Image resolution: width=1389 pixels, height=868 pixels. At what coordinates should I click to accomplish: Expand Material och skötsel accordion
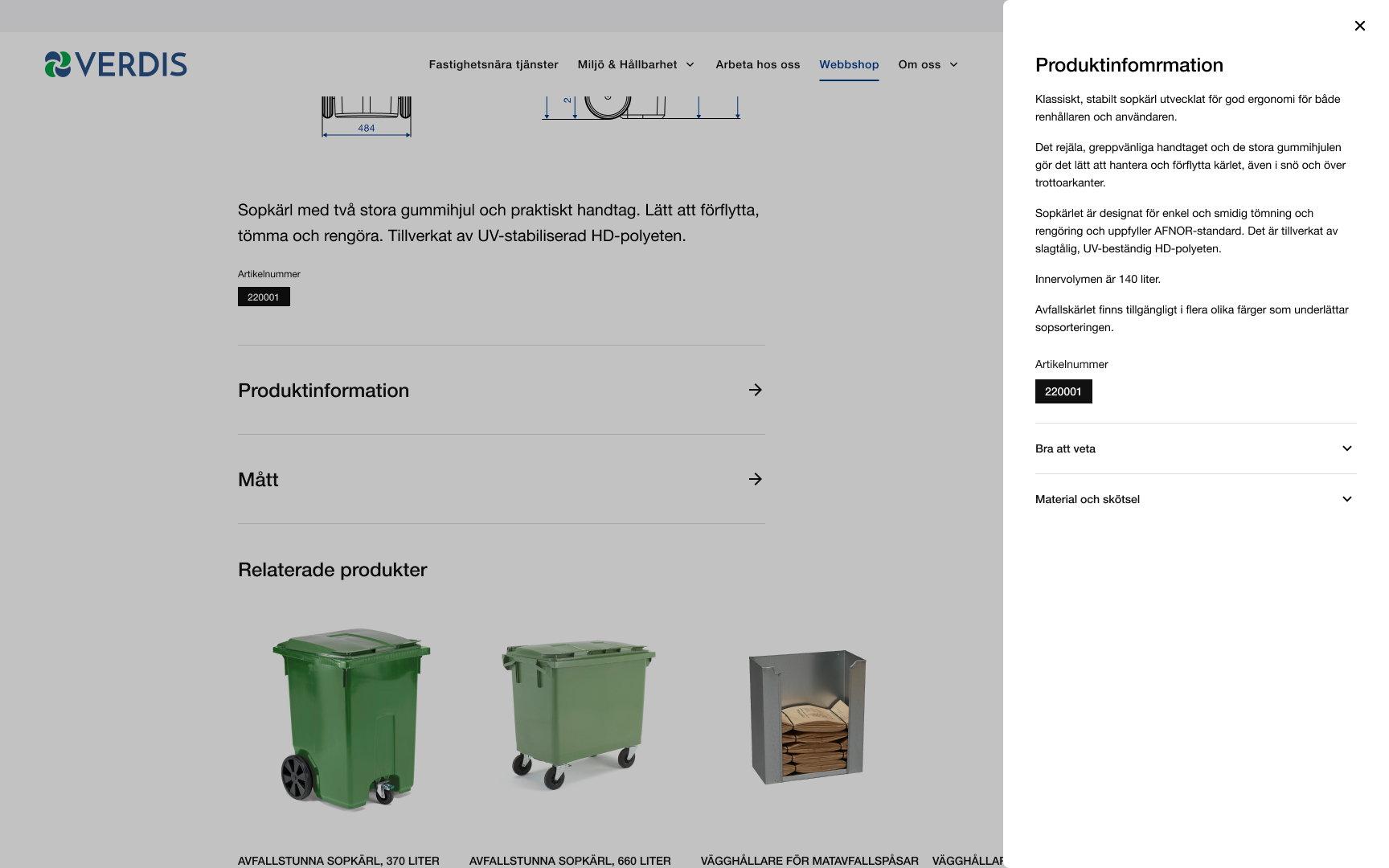point(1195,499)
